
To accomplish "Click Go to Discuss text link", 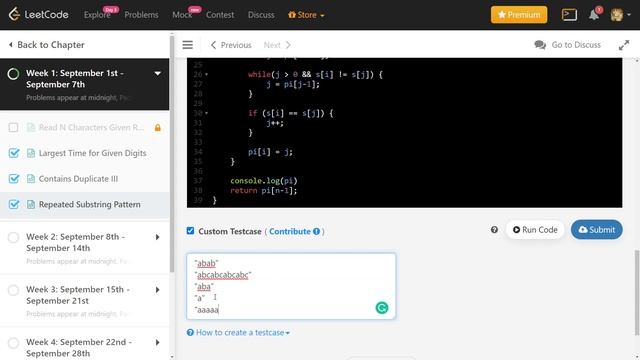I will (576, 45).
